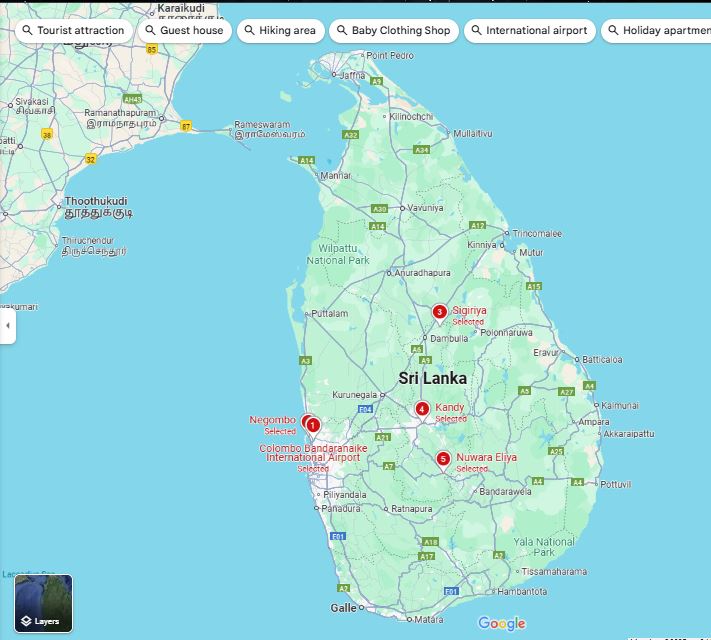Click the Kandy map pin numbered 4
Screen dimensions: 711x640
coord(422,408)
